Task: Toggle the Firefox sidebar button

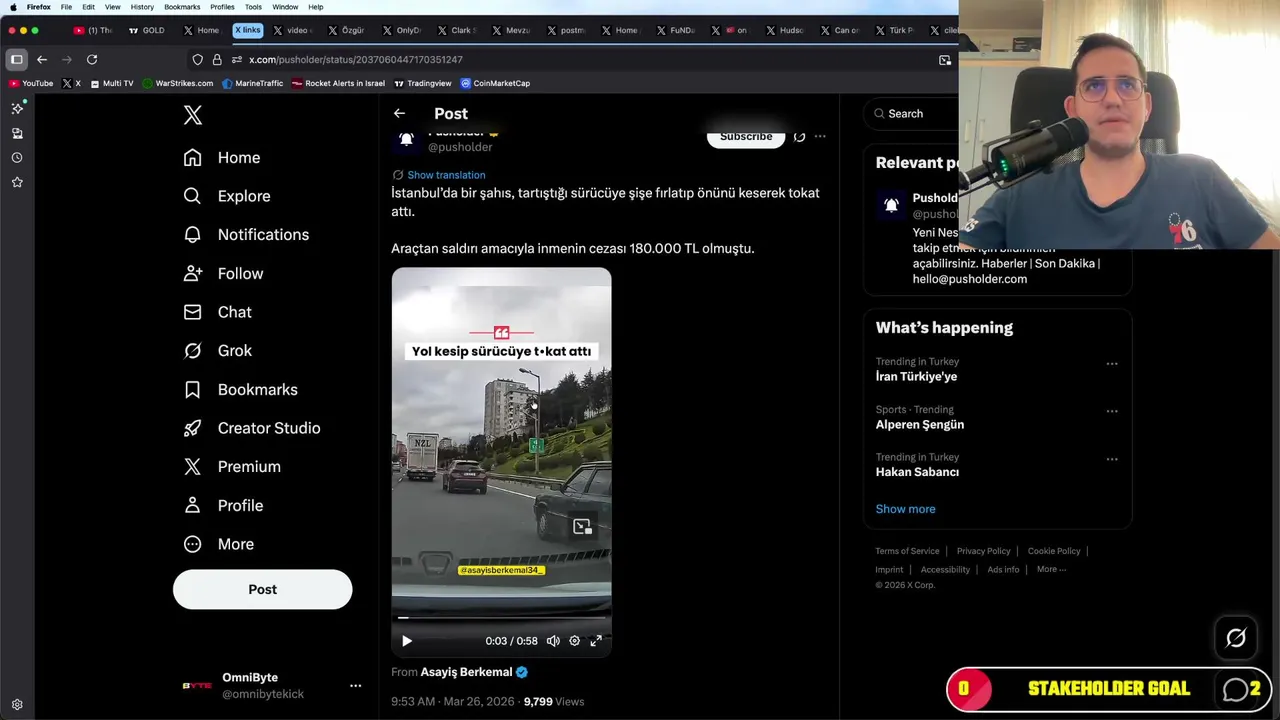Action: tap(17, 60)
